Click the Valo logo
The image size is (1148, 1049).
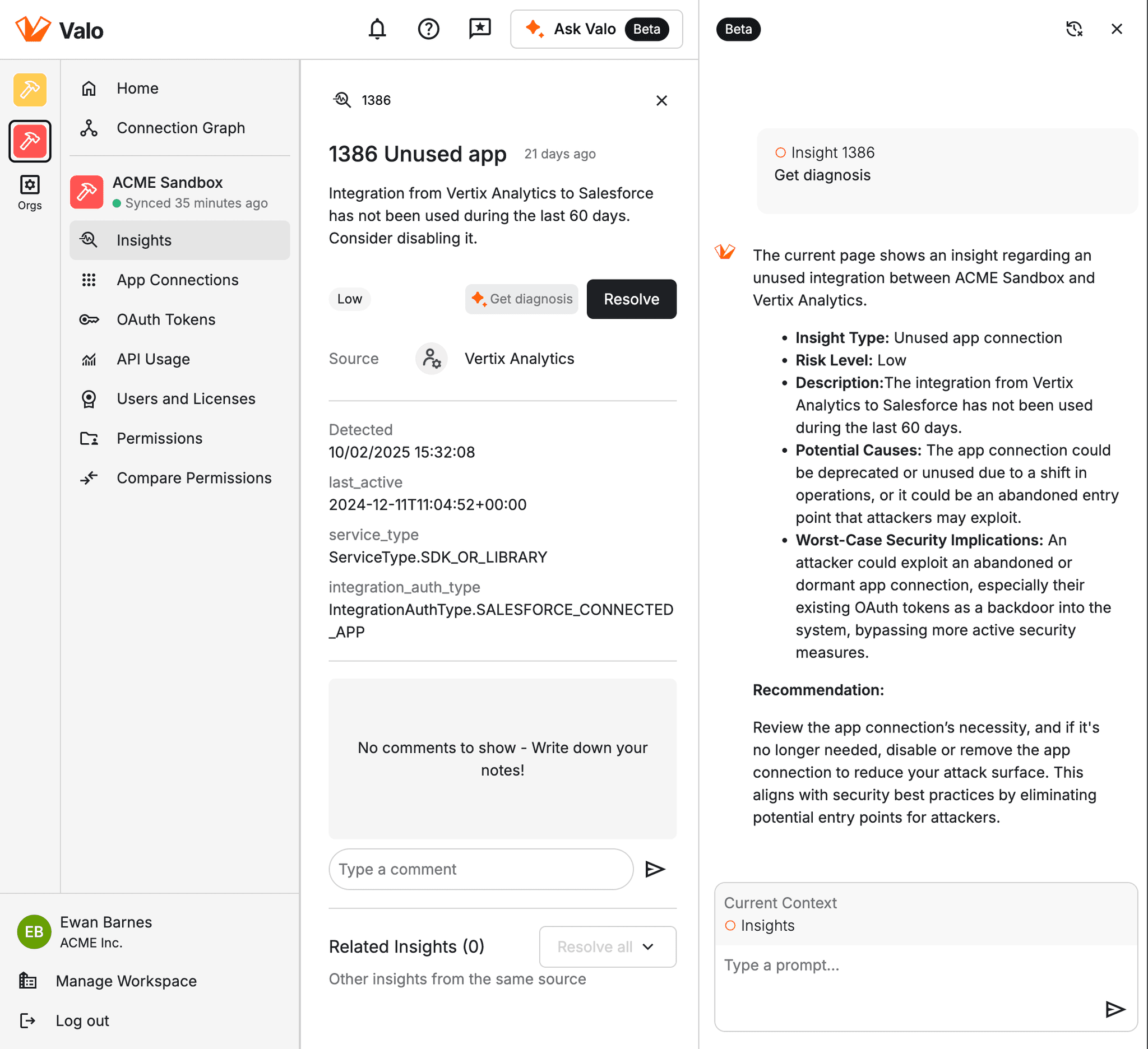coord(59,29)
